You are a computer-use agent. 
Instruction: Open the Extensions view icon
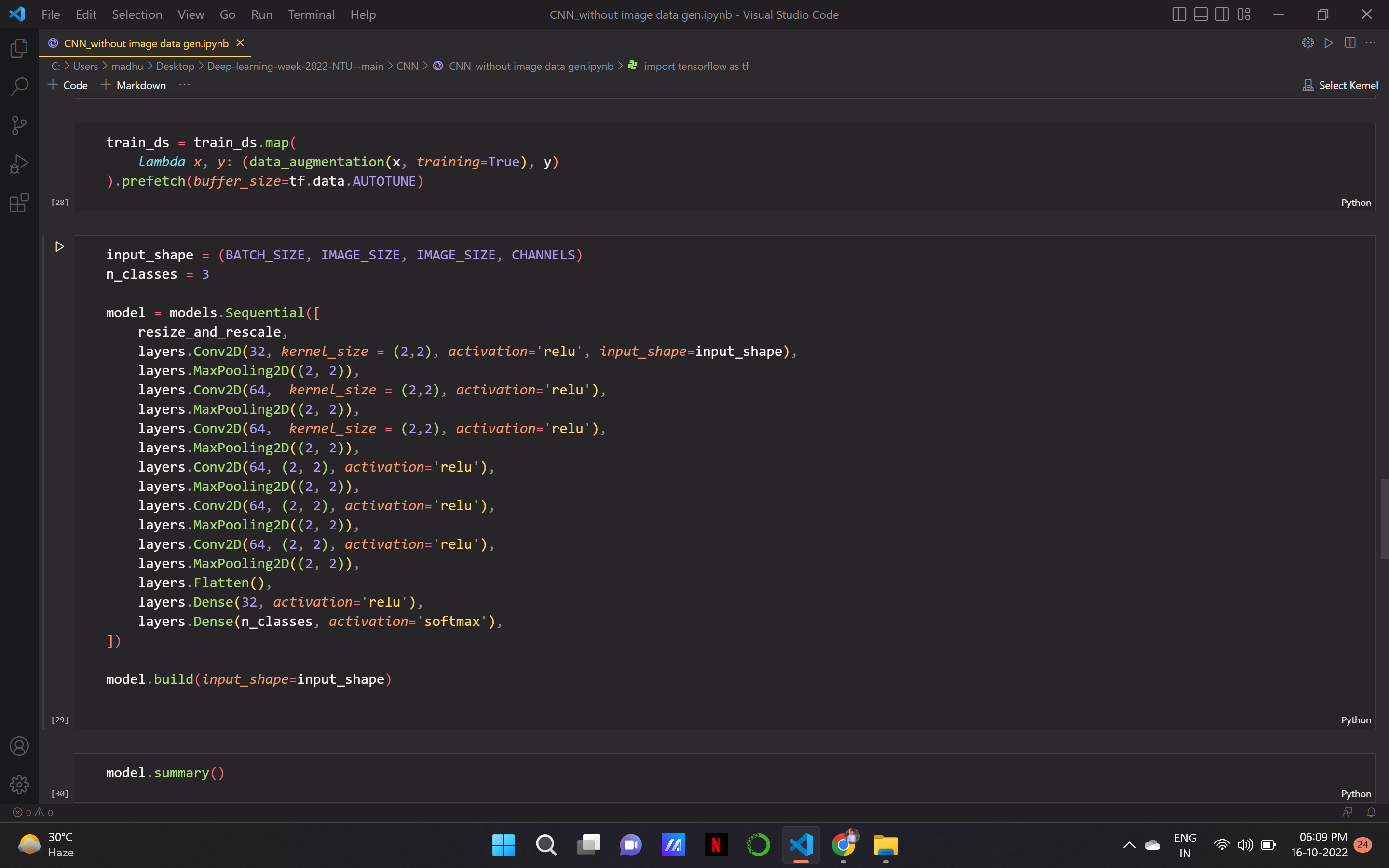19,203
